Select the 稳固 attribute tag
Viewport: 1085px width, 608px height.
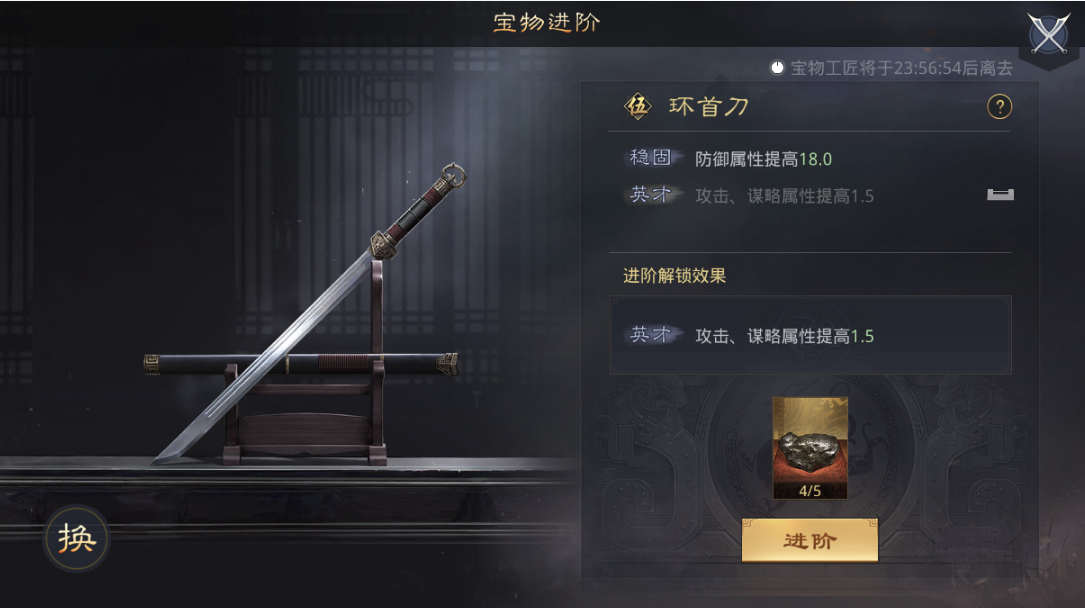pos(650,158)
